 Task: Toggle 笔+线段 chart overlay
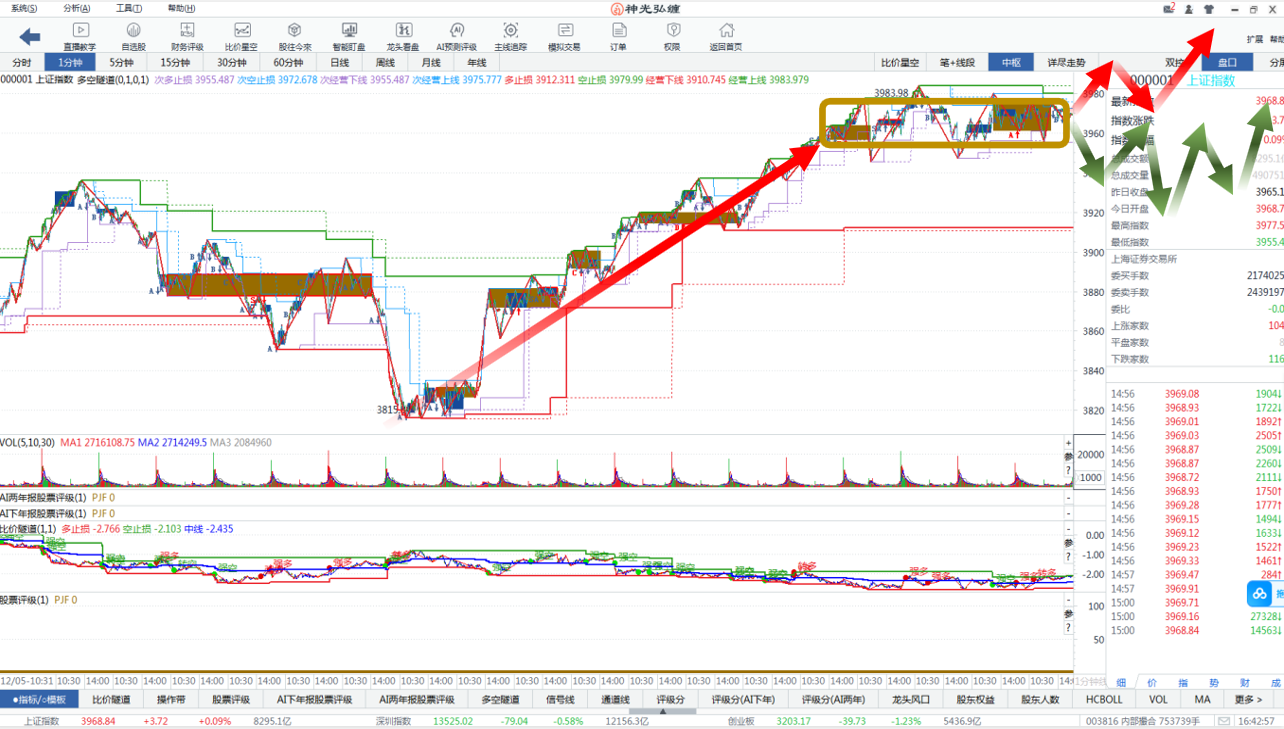(x=957, y=62)
